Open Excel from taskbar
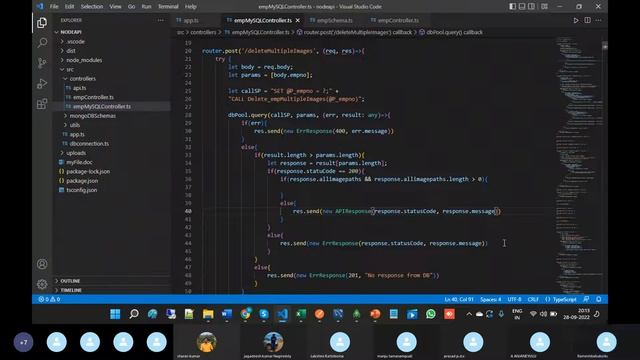 coord(301,314)
